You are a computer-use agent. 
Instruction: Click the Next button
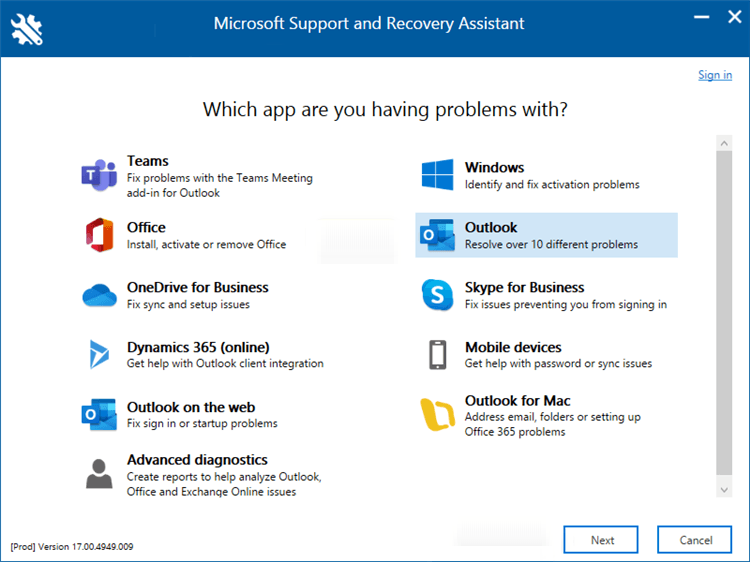tap(601, 540)
